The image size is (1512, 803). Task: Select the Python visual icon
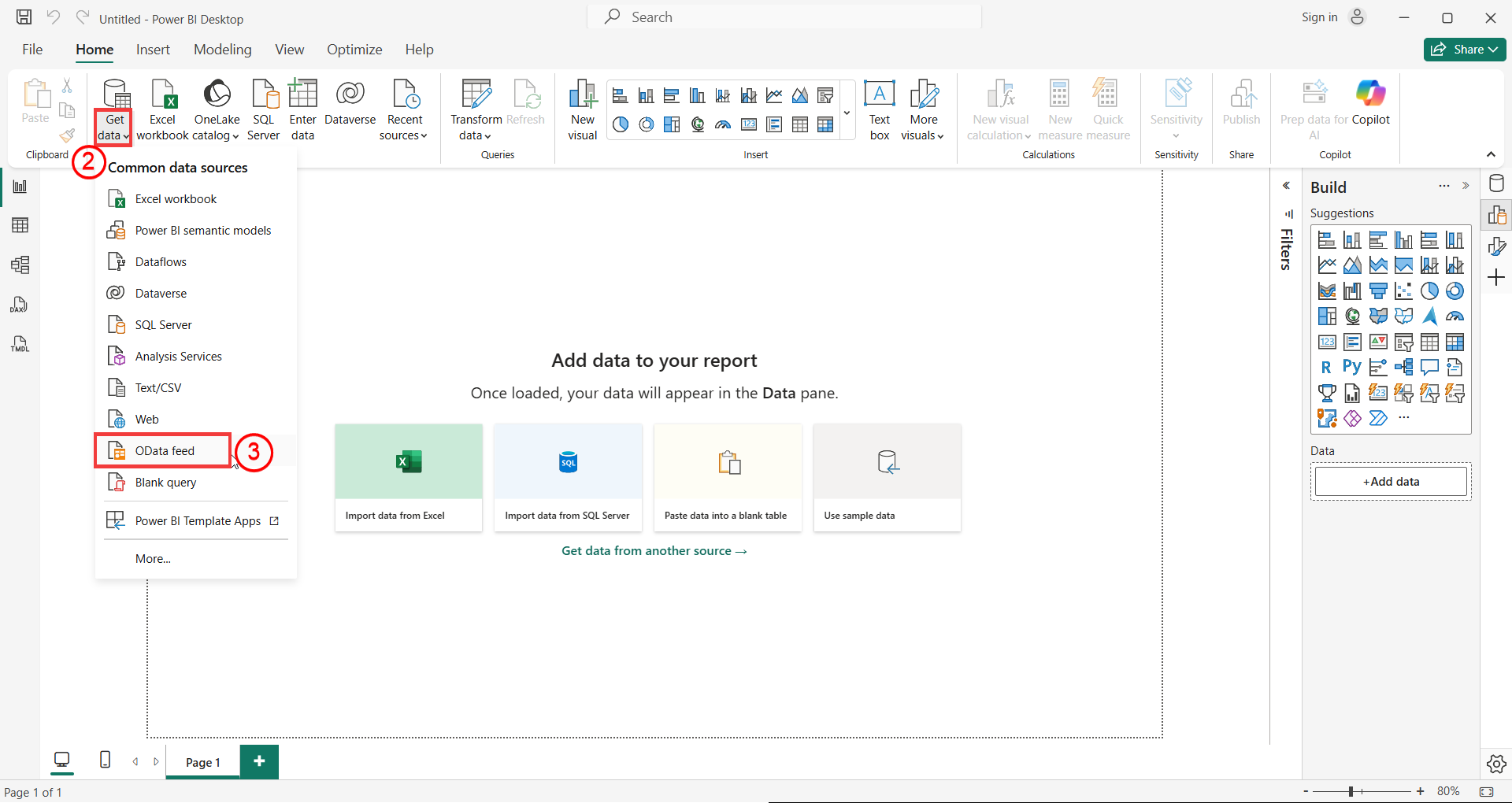point(1351,368)
